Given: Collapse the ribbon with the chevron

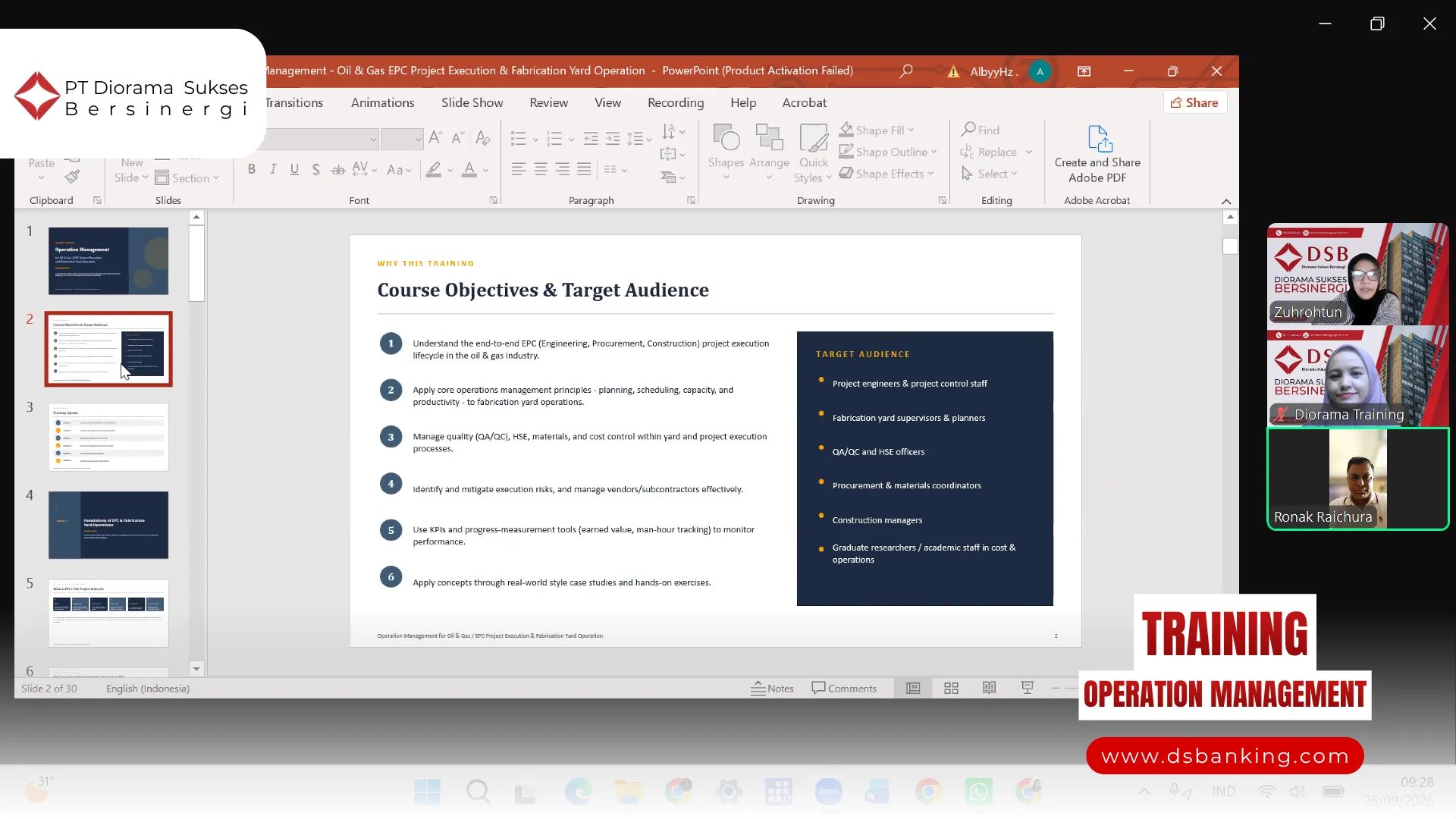Looking at the screenshot, I should 1226,201.
